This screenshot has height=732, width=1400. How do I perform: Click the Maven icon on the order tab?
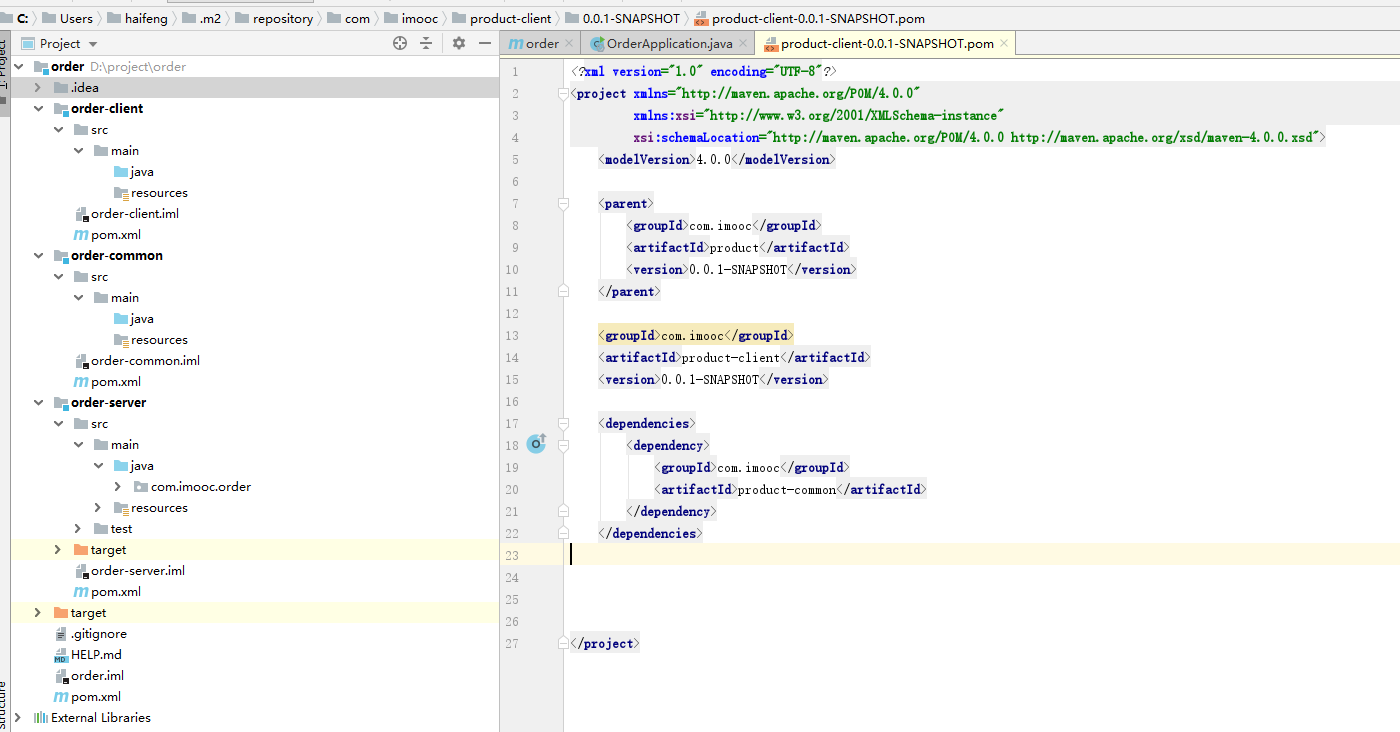coord(515,43)
